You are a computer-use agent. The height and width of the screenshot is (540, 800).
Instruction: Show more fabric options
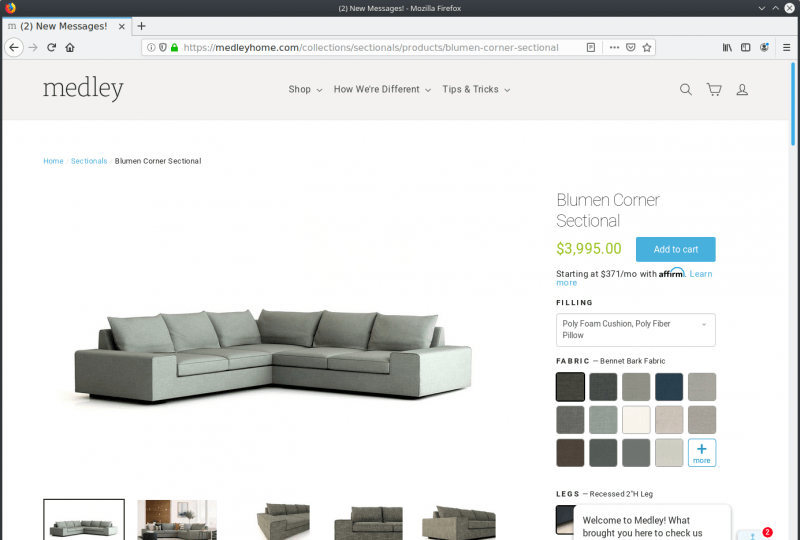(702, 453)
